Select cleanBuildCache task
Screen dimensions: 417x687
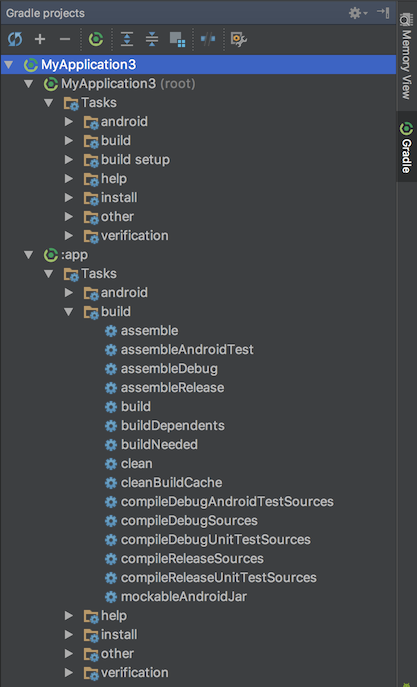click(172, 482)
